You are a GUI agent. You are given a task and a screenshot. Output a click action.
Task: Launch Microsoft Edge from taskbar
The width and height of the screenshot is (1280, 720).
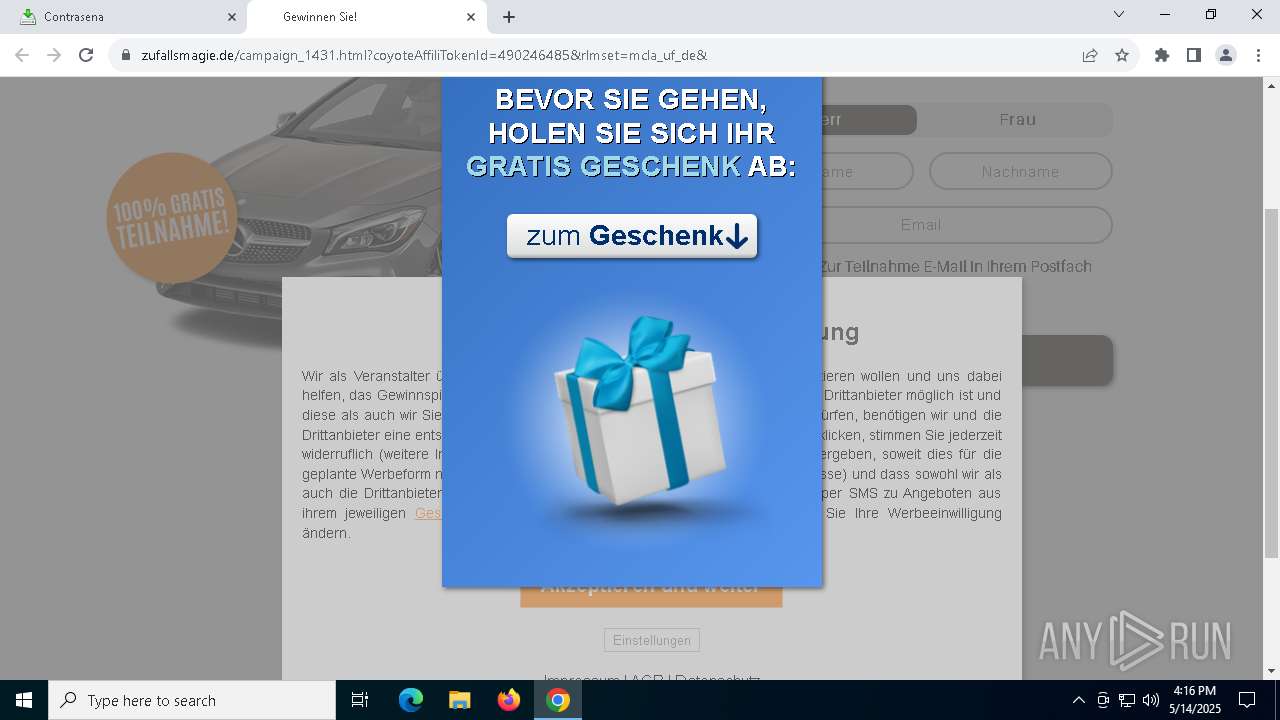tap(411, 700)
